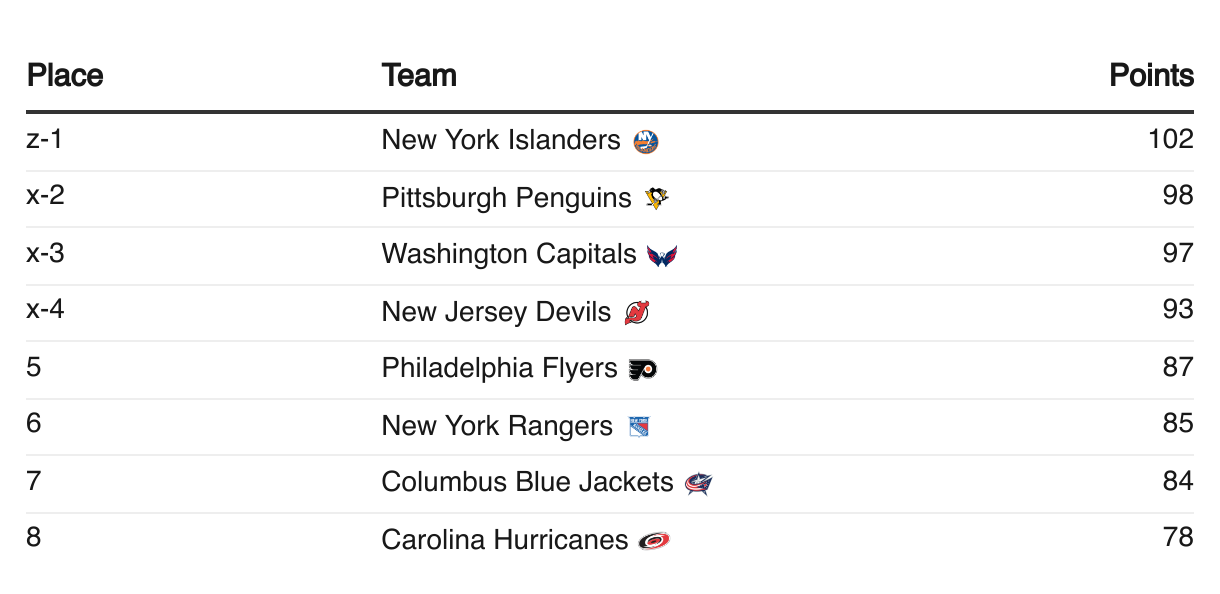This screenshot has width=1220, height=594.
Task: Click the Pittsburgh Penguins logo icon
Action: [656, 199]
